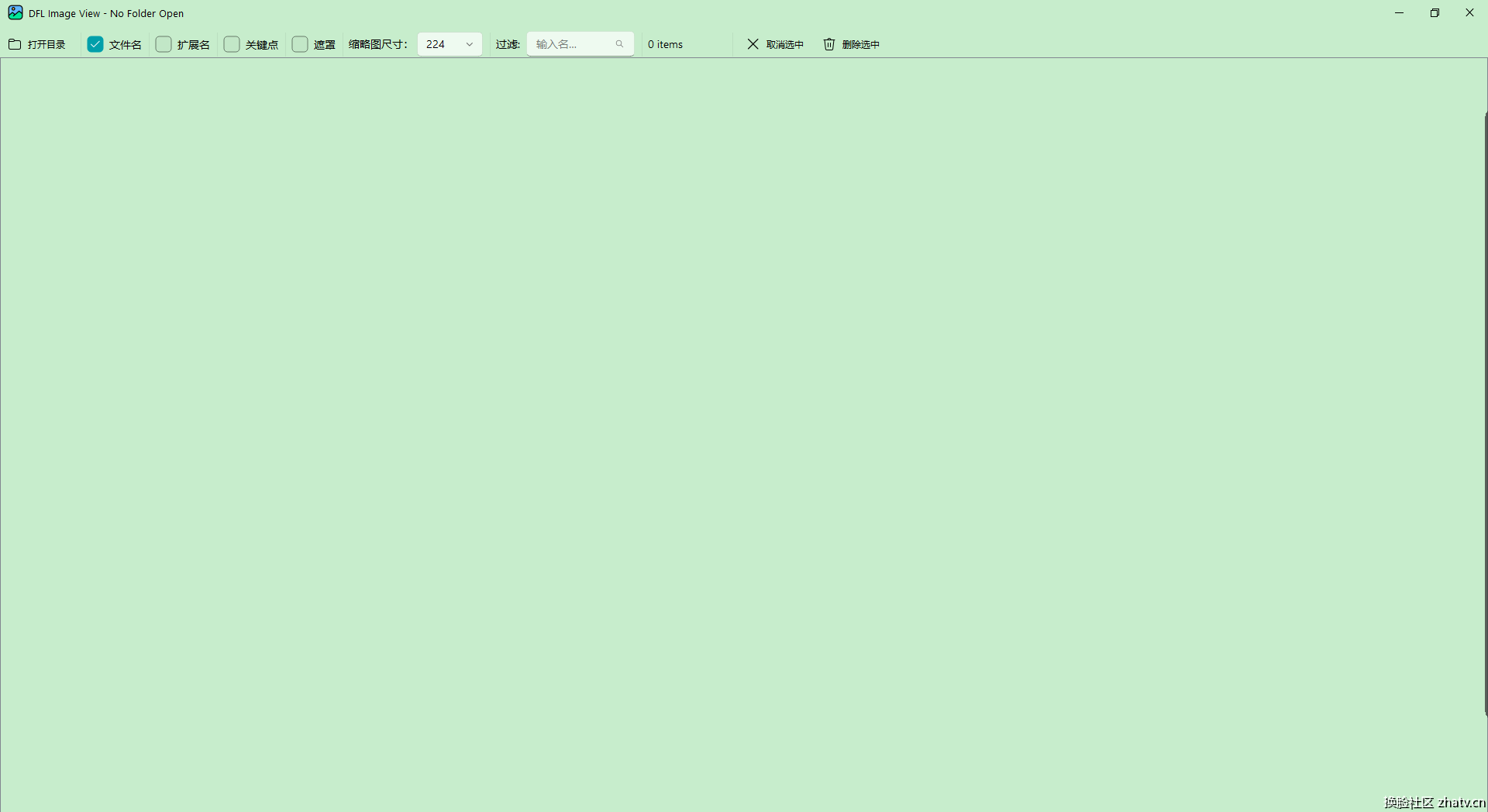The width and height of the screenshot is (1488, 812).
Task: Click the chevron arrow of thumbnail size dropdown
Action: coord(469,44)
